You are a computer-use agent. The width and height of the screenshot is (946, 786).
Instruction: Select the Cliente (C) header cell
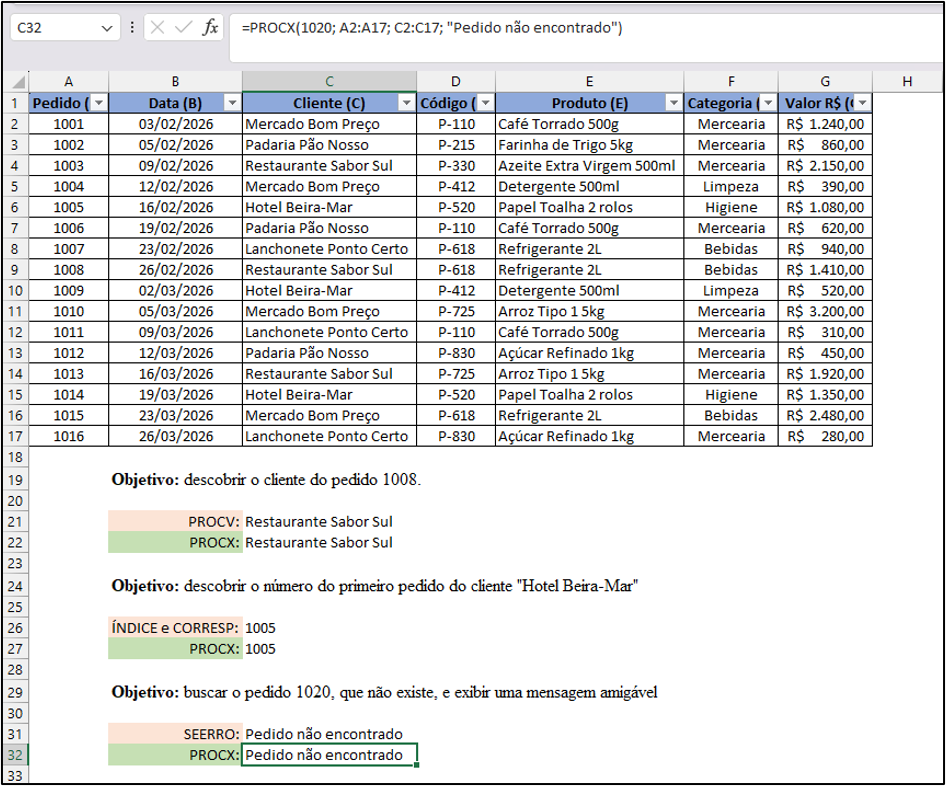point(329,103)
